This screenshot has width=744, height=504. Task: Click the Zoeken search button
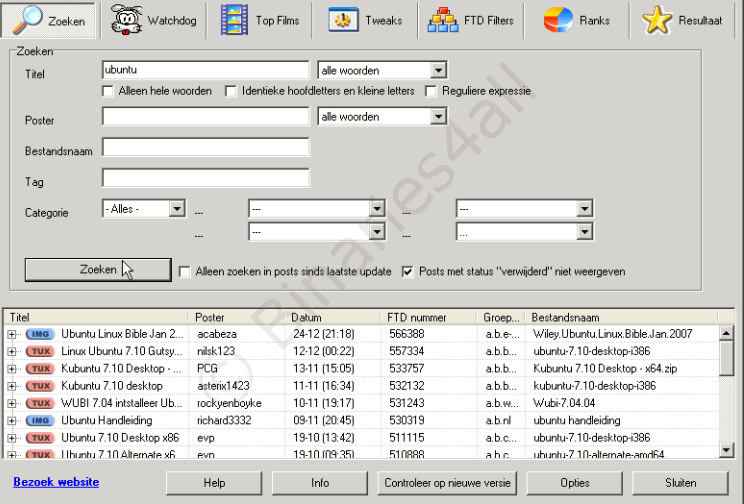tap(98, 270)
